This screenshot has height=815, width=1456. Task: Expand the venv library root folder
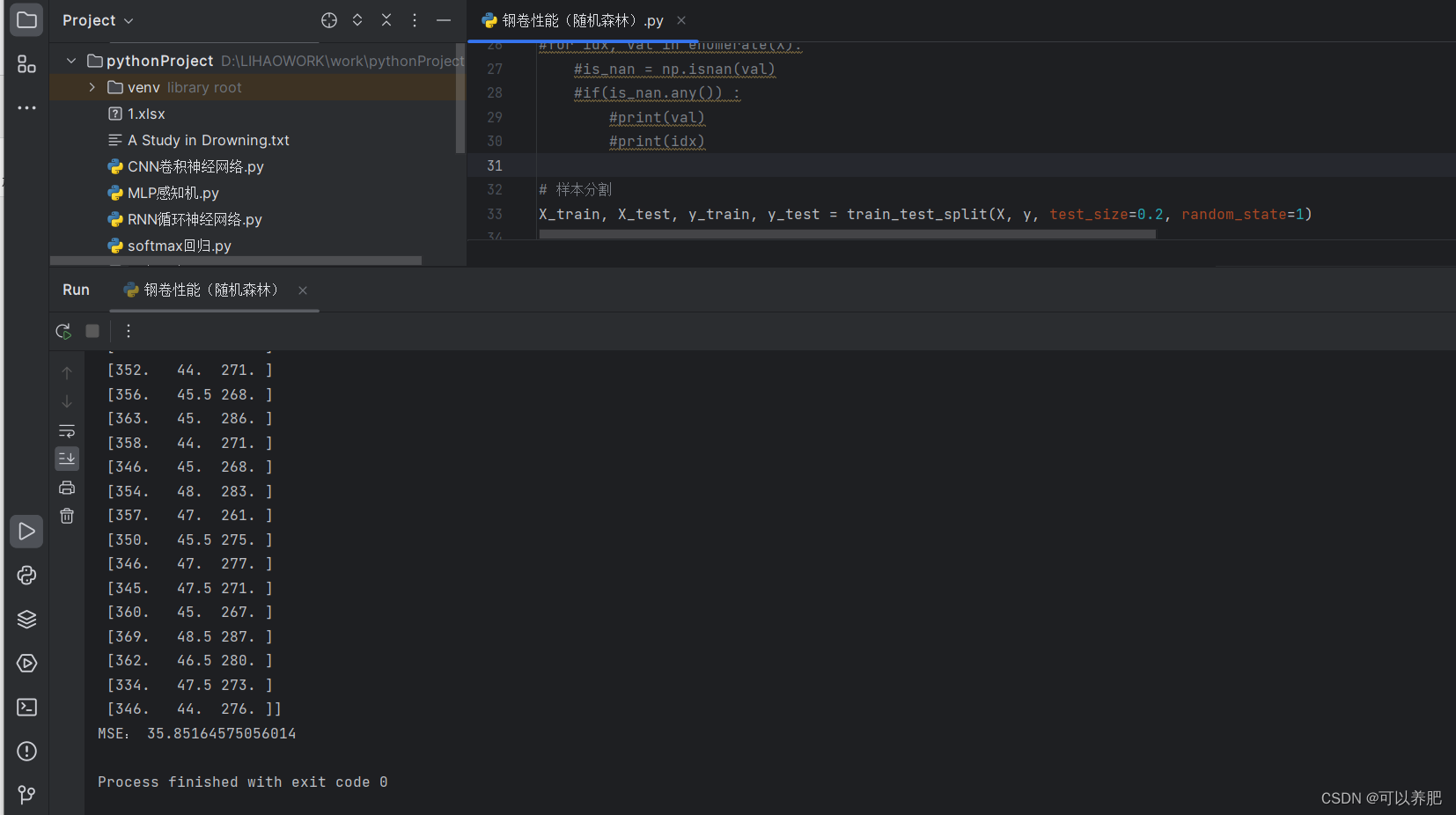pos(92,87)
